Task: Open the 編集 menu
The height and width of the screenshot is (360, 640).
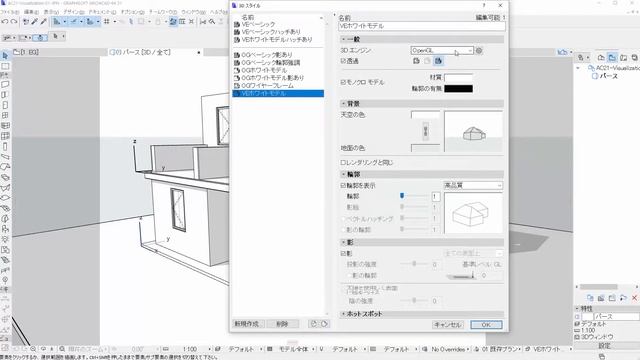Action: 31,12
